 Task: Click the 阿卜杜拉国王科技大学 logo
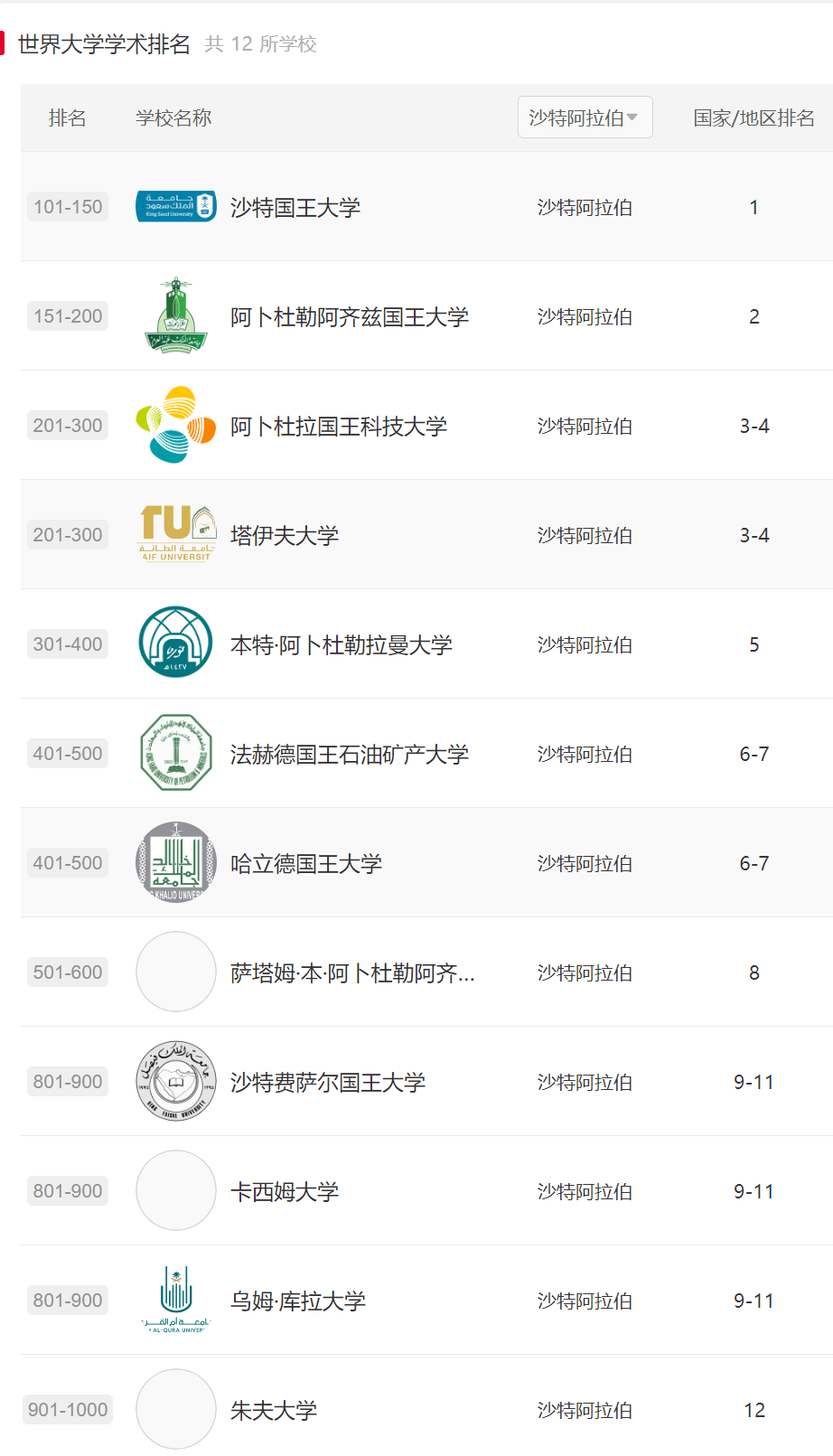(176, 425)
